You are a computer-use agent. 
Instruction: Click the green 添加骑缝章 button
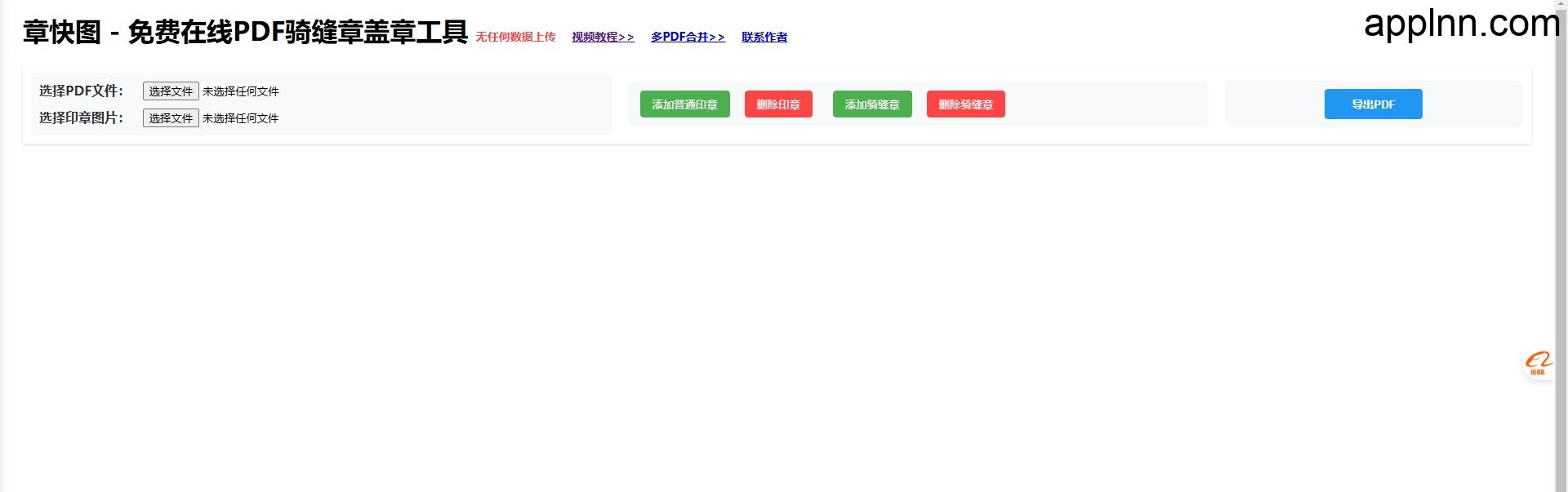[x=872, y=104]
